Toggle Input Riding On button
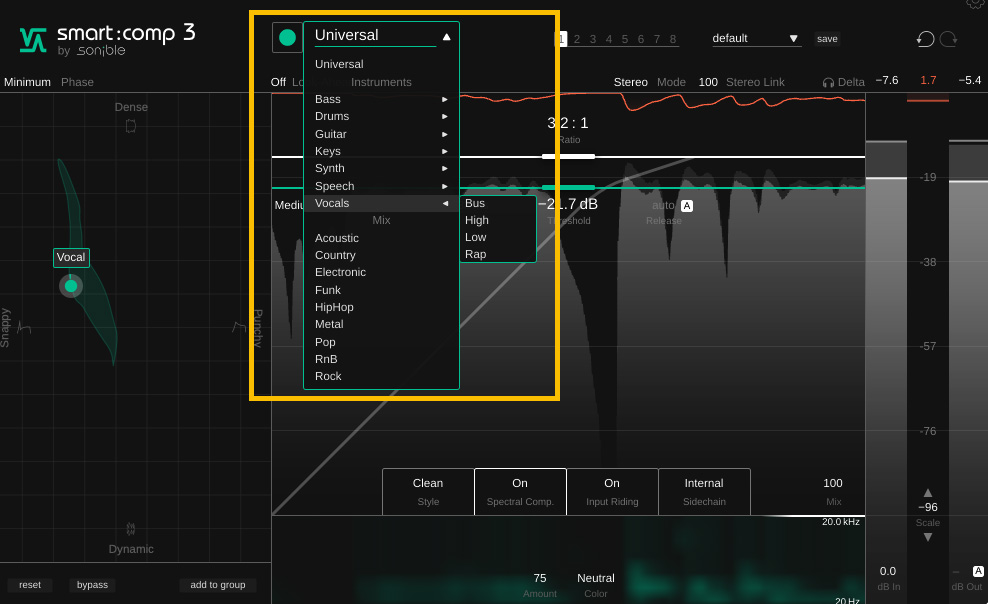Image resolution: width=988 pixels, height=604 pixels. (612, 491)
